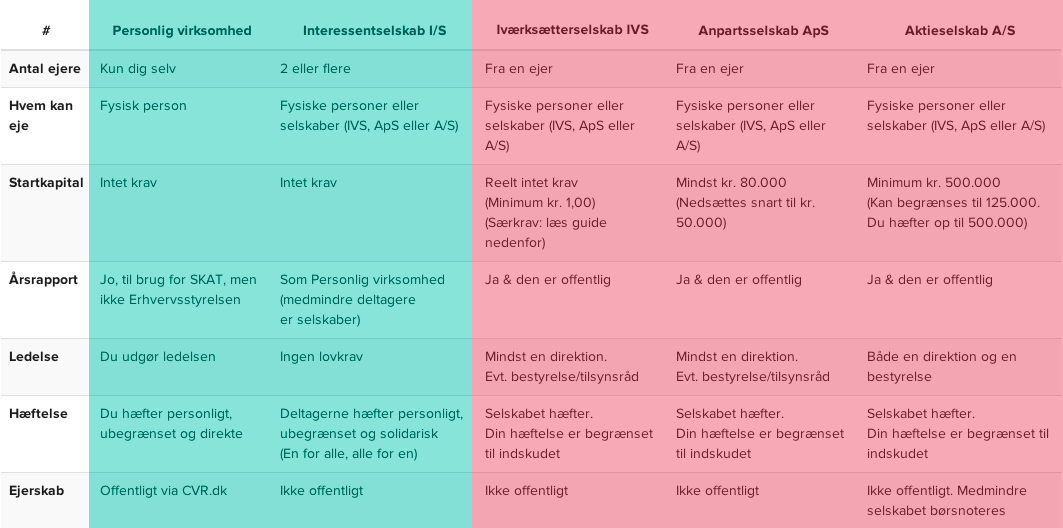Click the Ledelse row label
Viewport: 1063px width, 528px height.
tap(34, 357)
